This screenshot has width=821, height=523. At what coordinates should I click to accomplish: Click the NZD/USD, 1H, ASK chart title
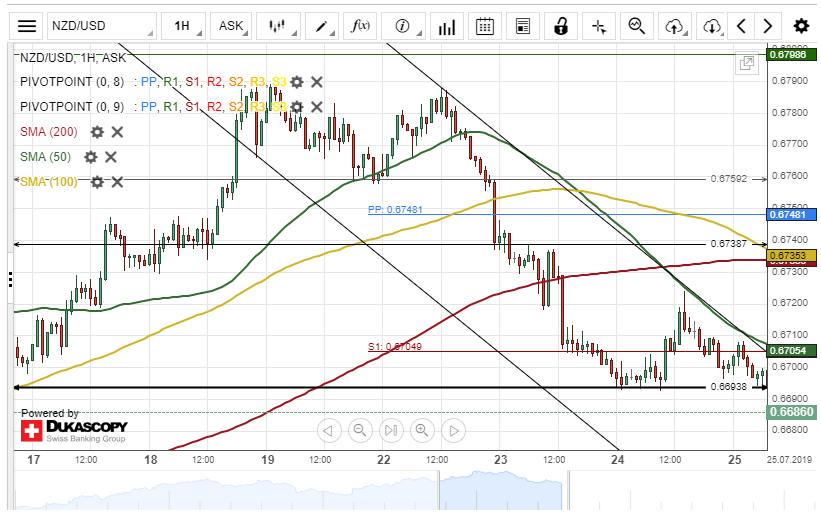[x=73, y=58]
